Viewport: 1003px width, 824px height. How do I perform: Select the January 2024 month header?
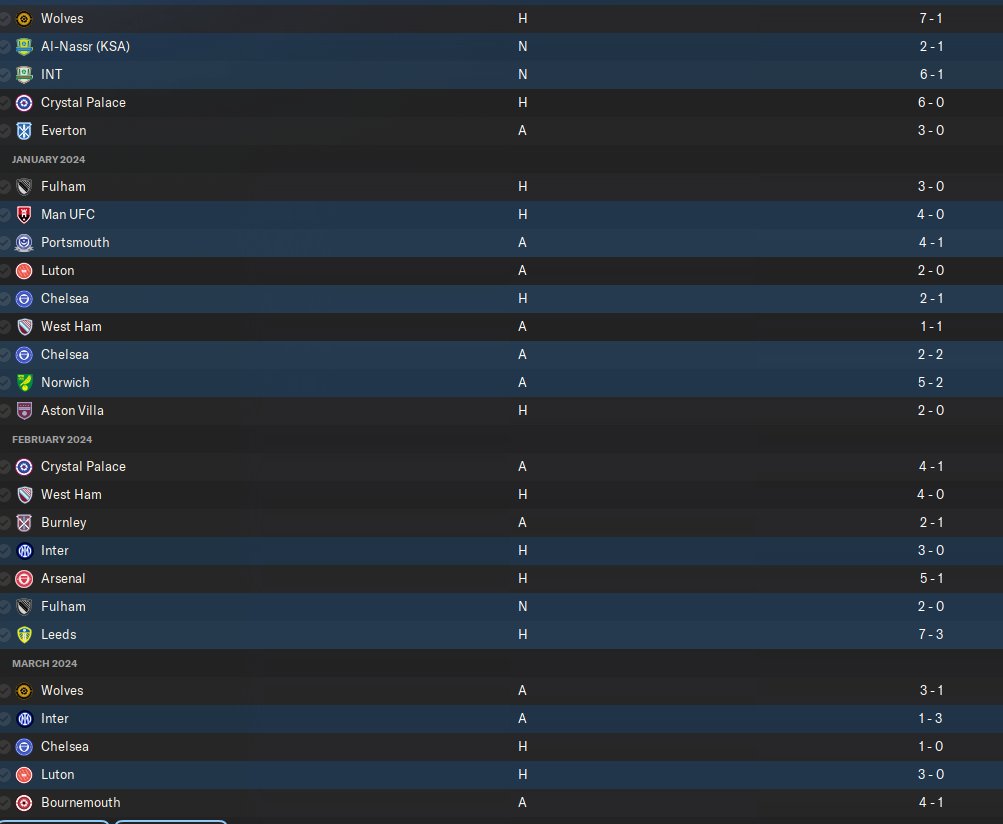[x=49, y=159]
